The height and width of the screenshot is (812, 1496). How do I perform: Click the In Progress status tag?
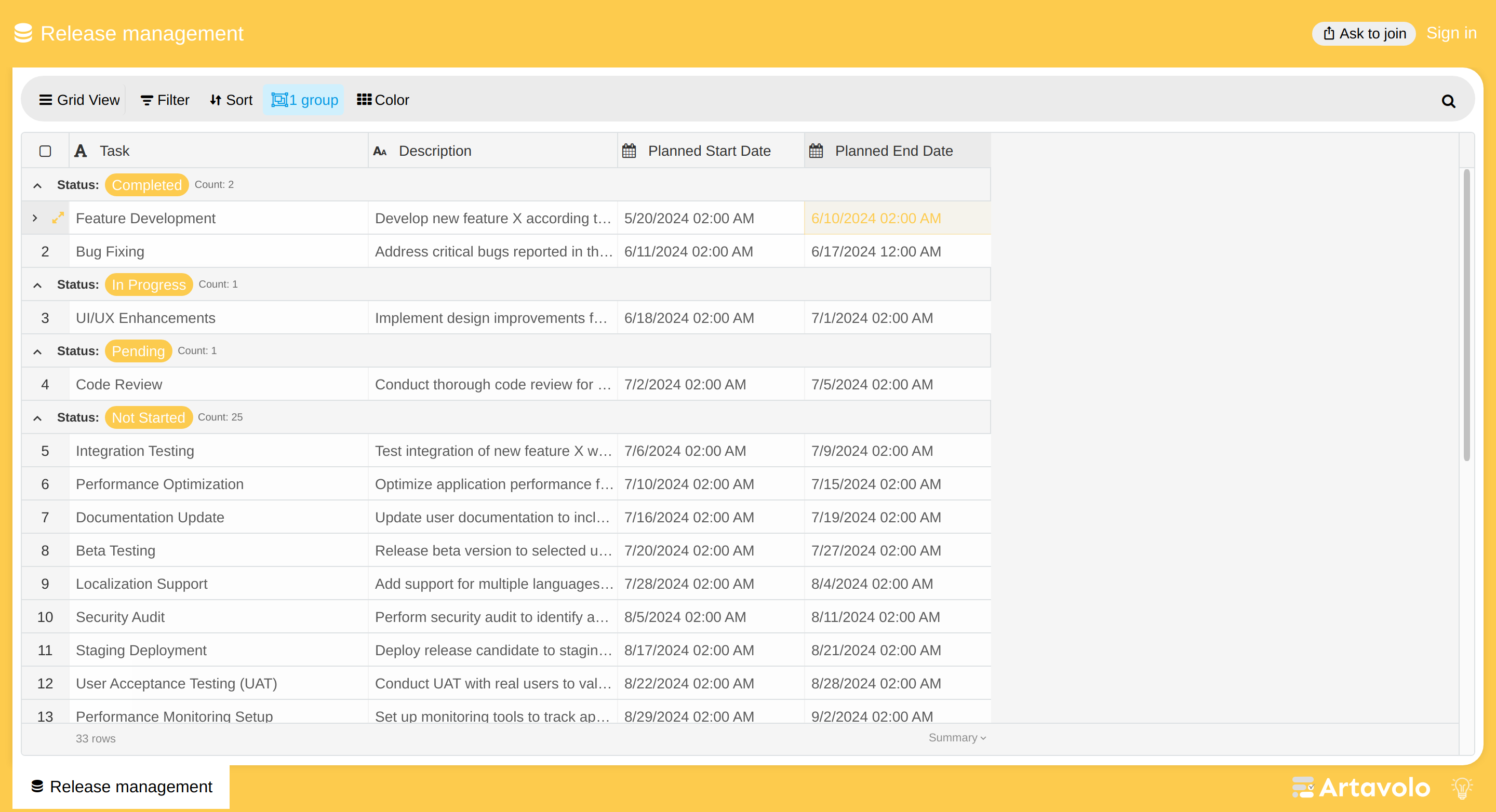click(x=149, y=285)
